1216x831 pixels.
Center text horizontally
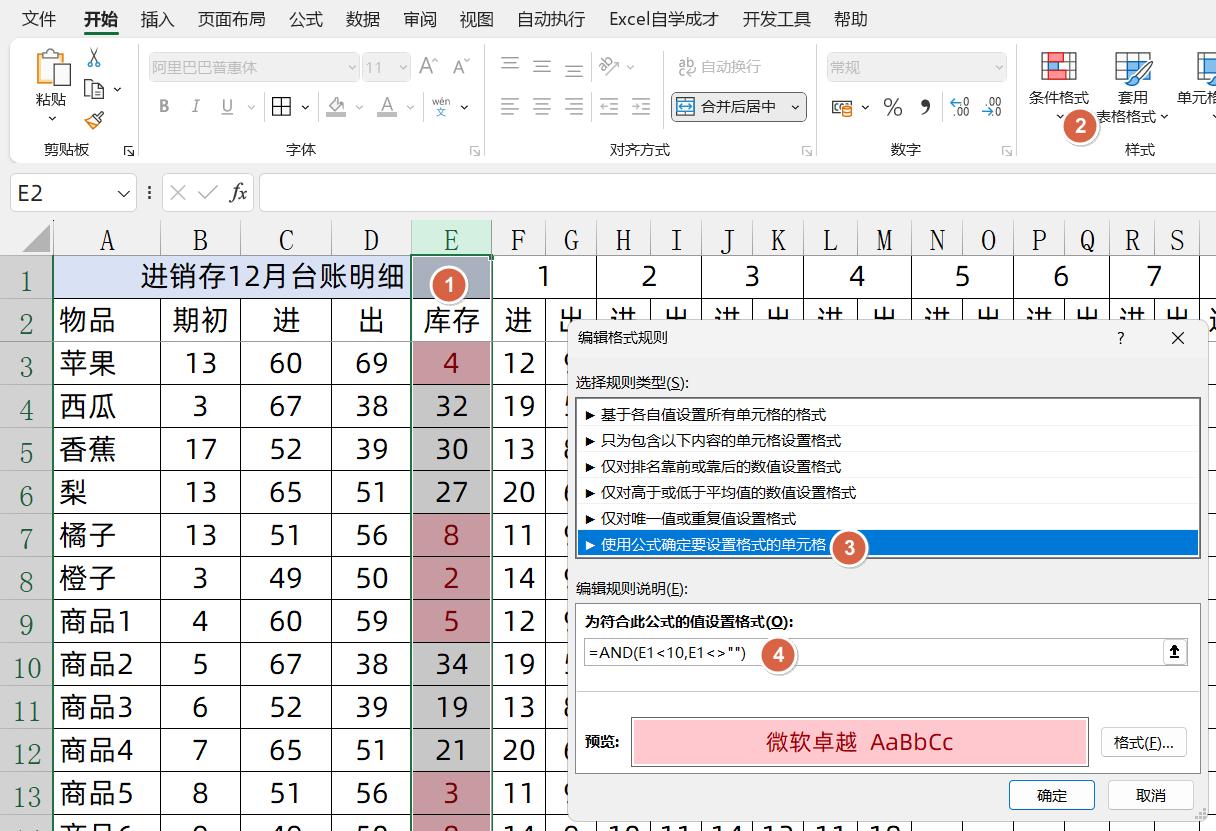pyautogui.click(x=542, y=106)
